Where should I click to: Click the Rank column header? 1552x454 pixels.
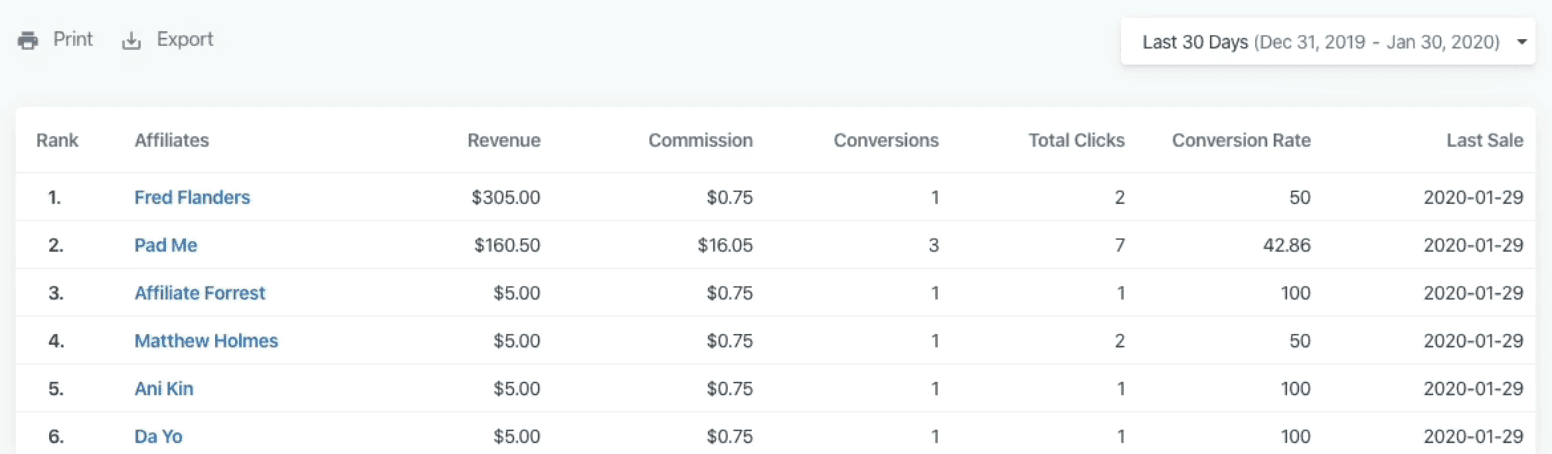[57, 140]
